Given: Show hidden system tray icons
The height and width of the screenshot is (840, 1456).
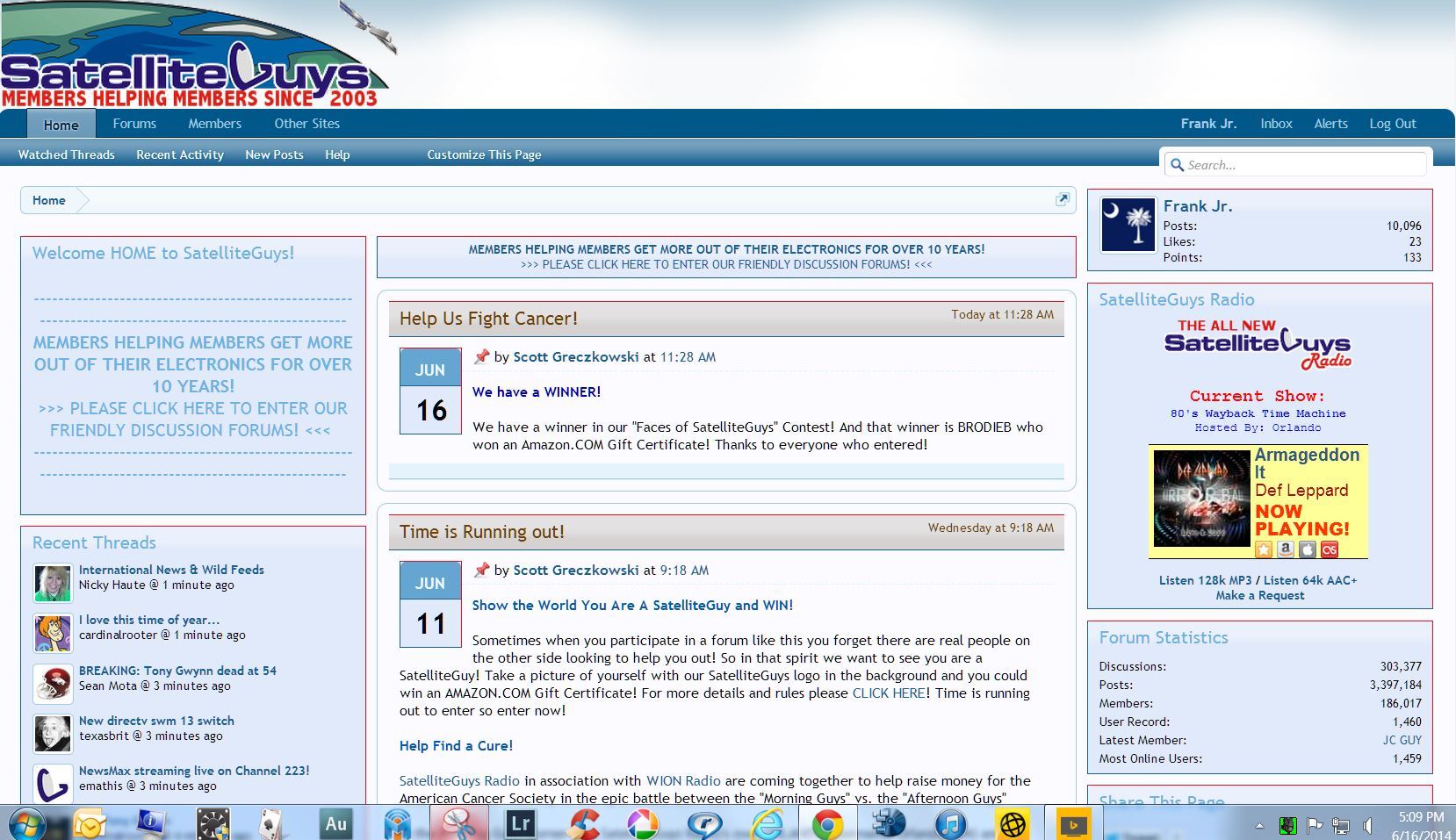Looking at the screenshot, I should (1259, 825).
